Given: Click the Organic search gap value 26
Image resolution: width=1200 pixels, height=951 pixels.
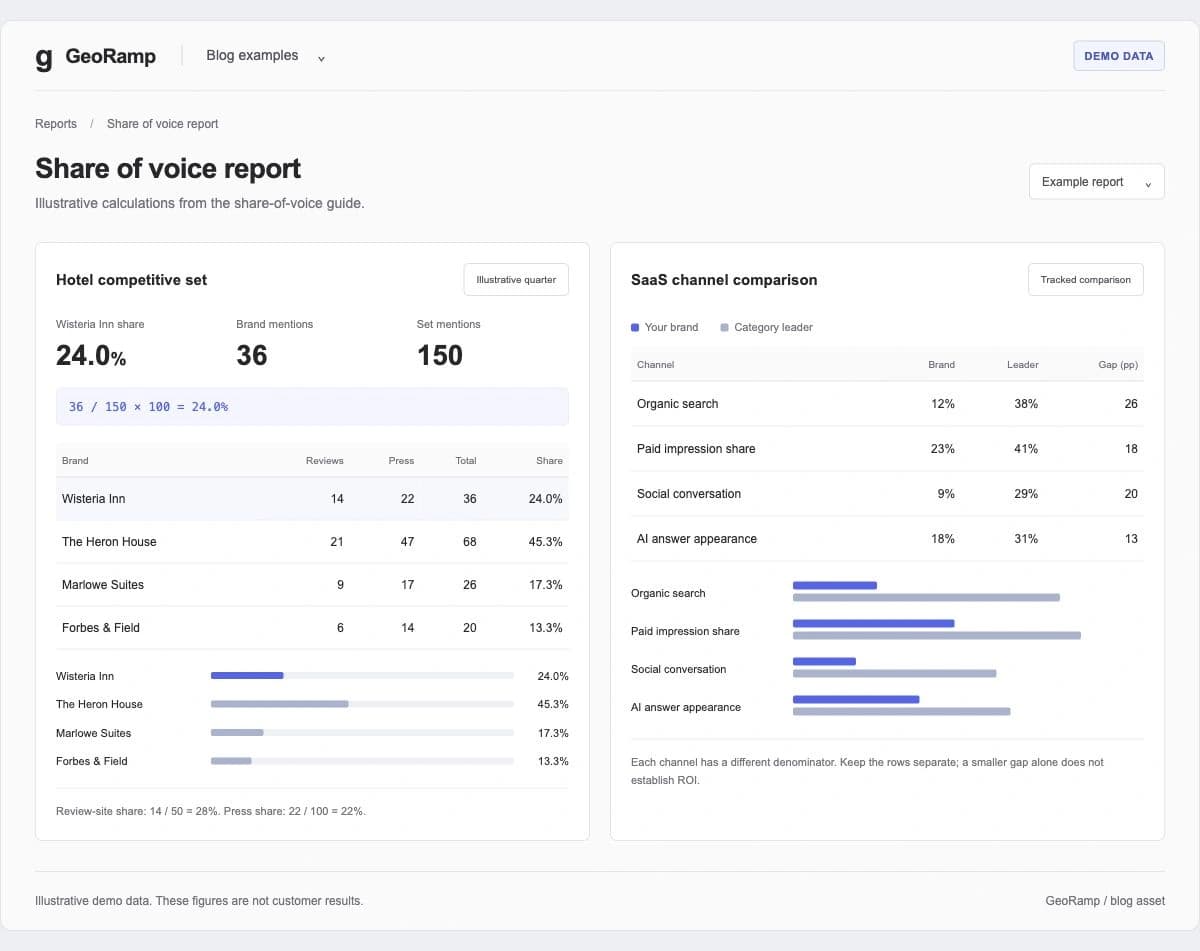Looking at the screenshot, I should [1131, 404].
